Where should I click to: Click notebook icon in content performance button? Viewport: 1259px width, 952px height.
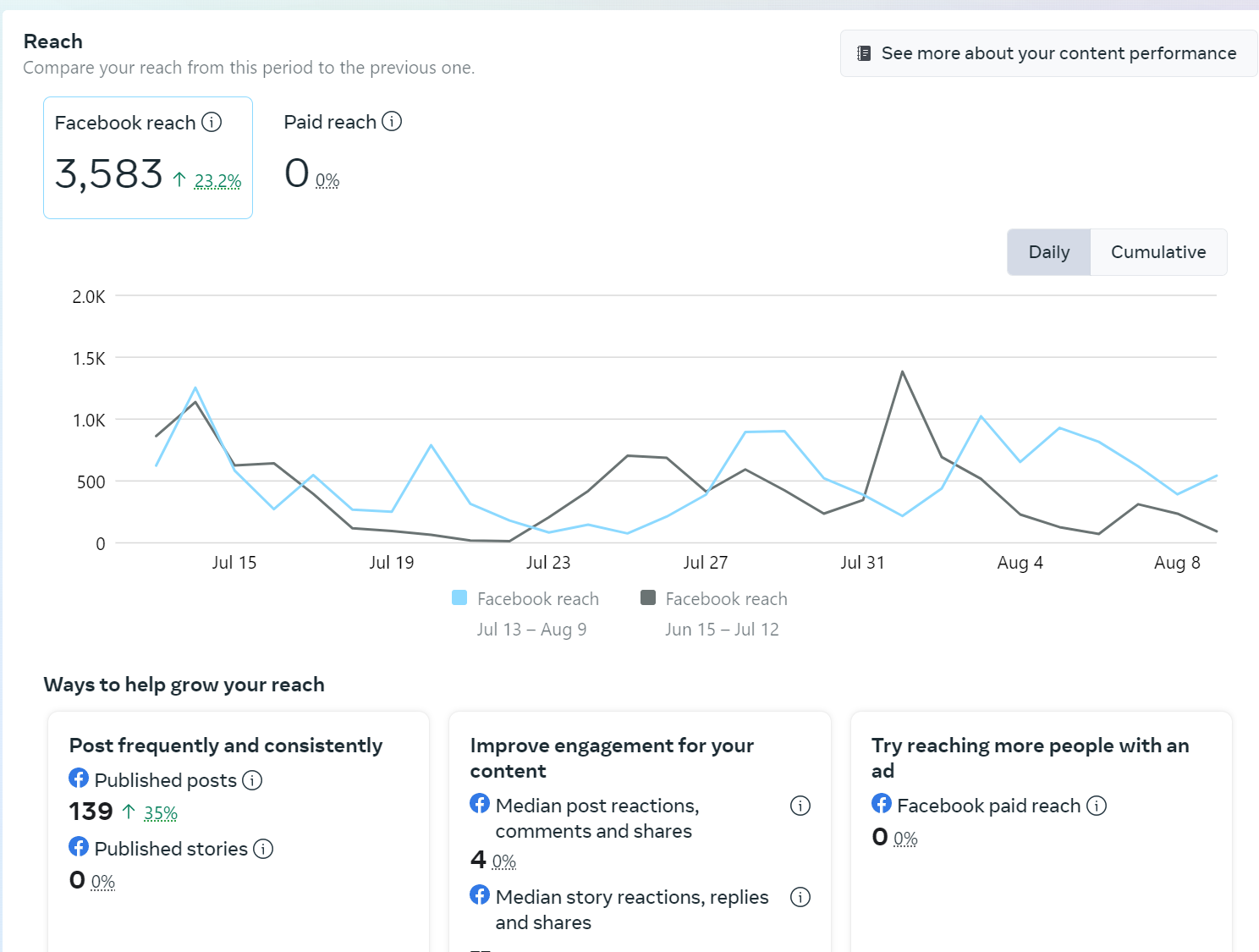coord(864,53)
